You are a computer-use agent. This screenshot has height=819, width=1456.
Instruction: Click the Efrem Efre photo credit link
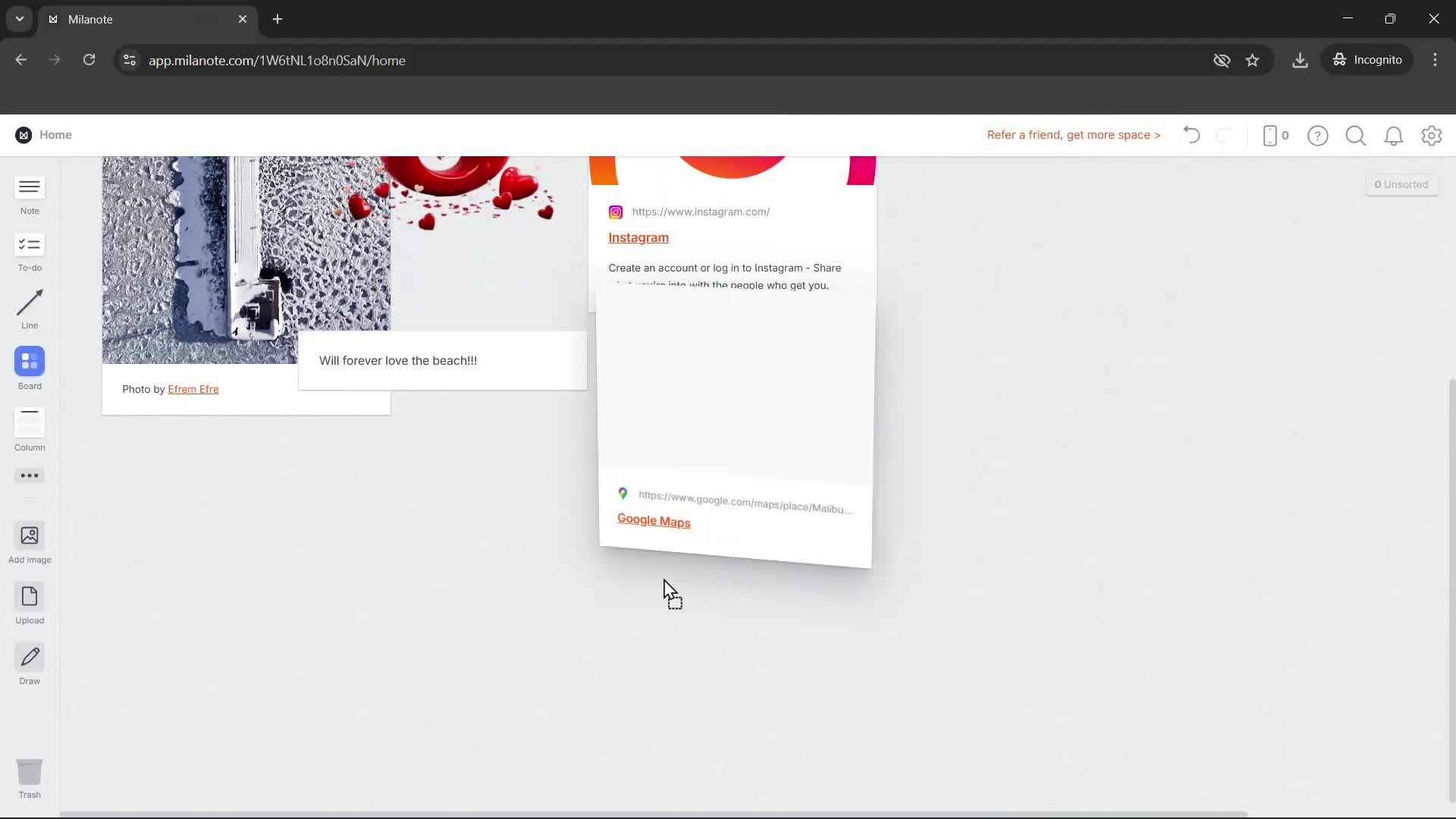pyautogui.click(x=193, y=389)
